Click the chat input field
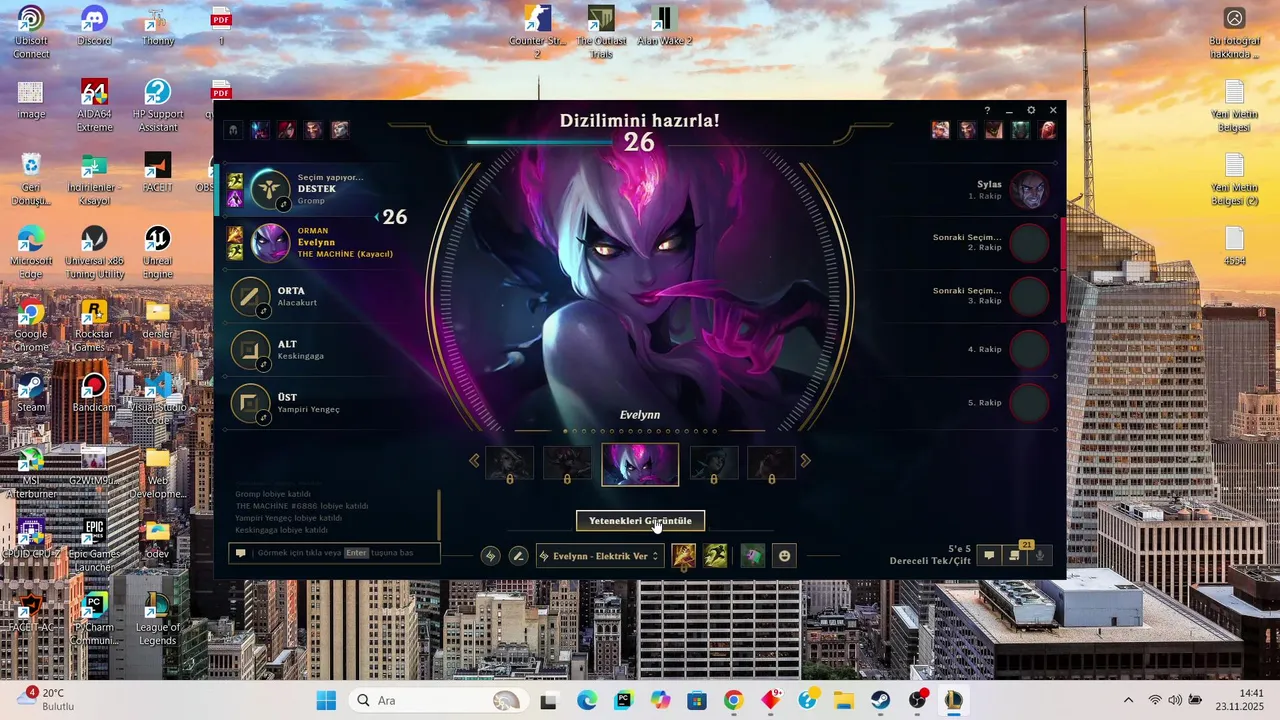This screenshot has width=1280, height=720. tap(334, 553)
